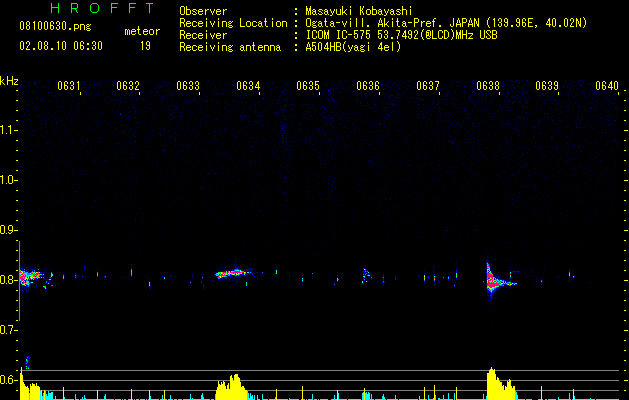This screenshot has height=400, width=629.
Task: Click the 'Receiving Location' label
Action: coord(233,23)
